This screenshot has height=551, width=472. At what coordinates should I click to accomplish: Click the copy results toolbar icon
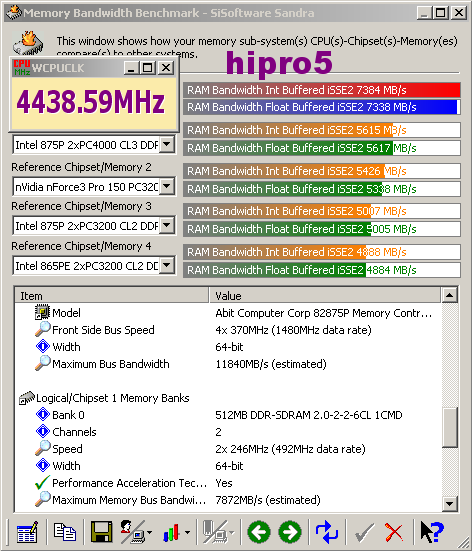click(x=64, y=531)
